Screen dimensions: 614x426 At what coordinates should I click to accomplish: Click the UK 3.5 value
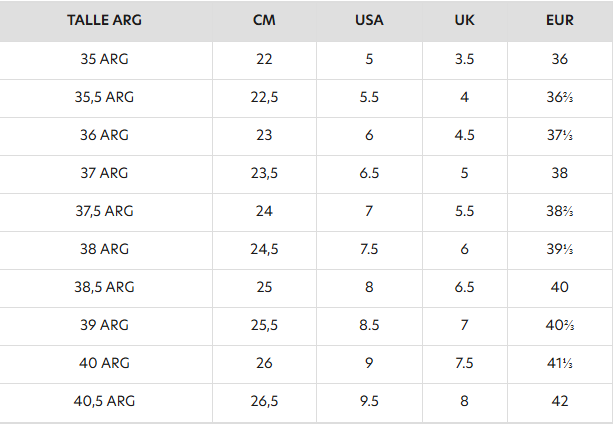[x=464, y=59]
